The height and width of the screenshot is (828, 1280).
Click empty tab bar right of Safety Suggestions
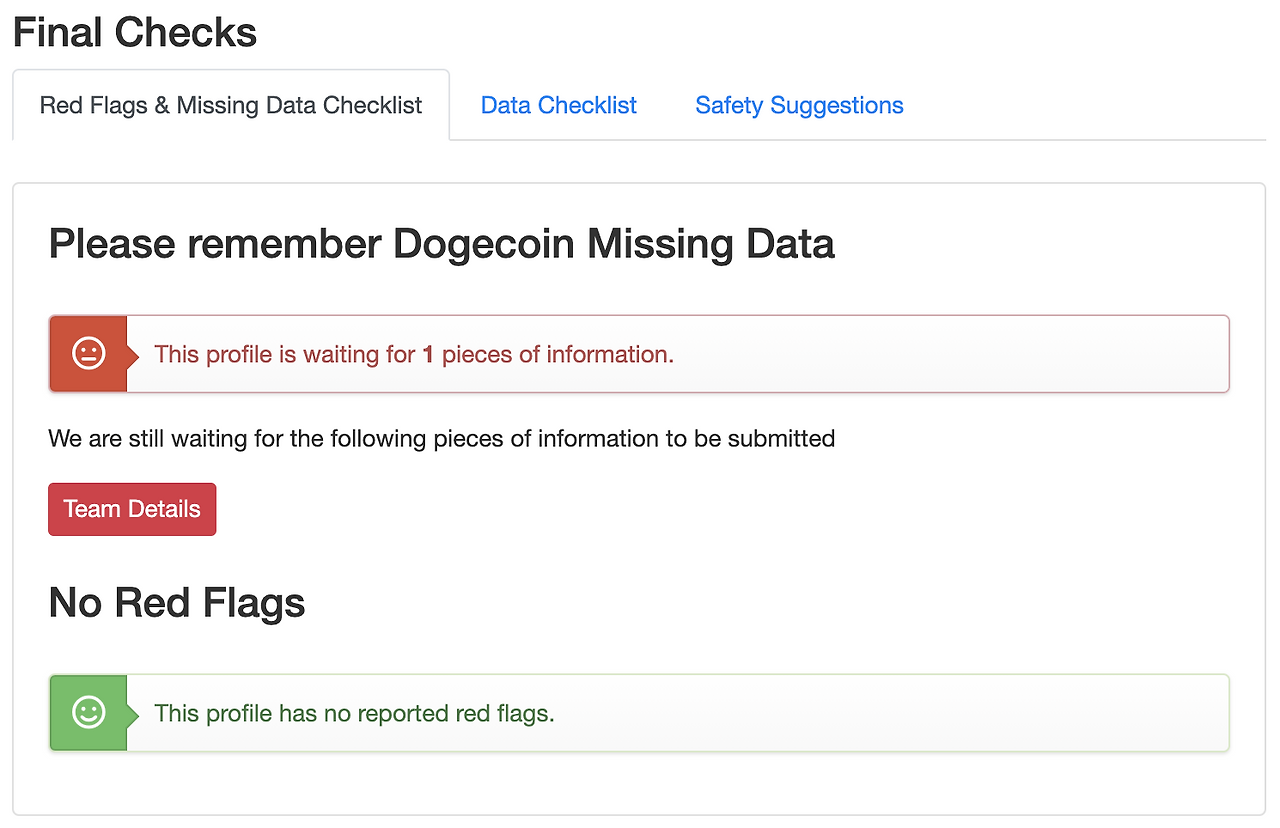click(1080, 106)
